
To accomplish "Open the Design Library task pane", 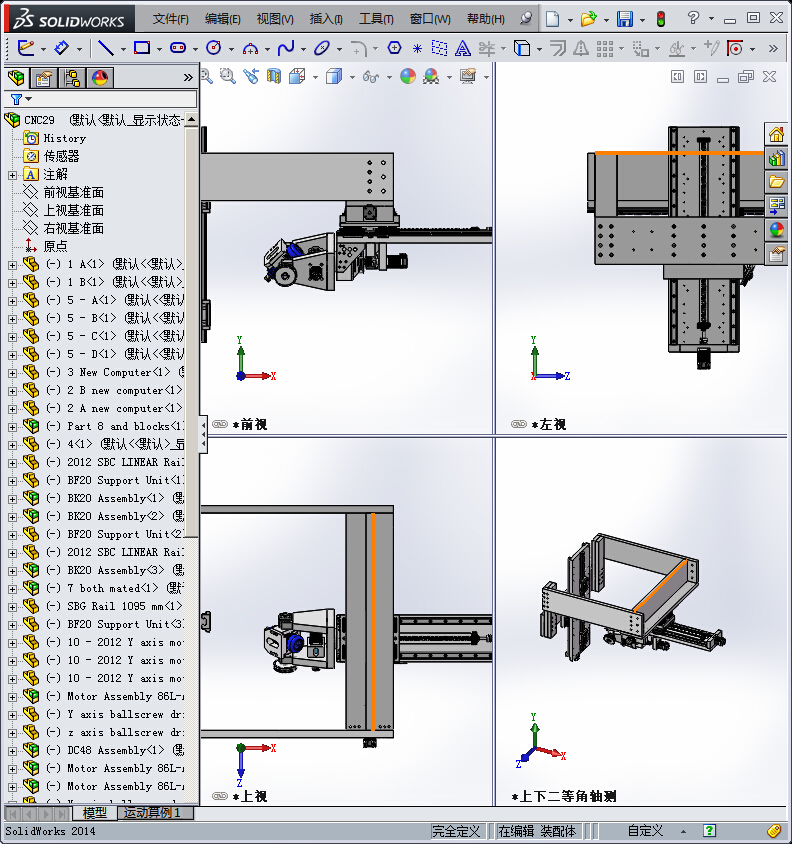I will coord(776,158).
